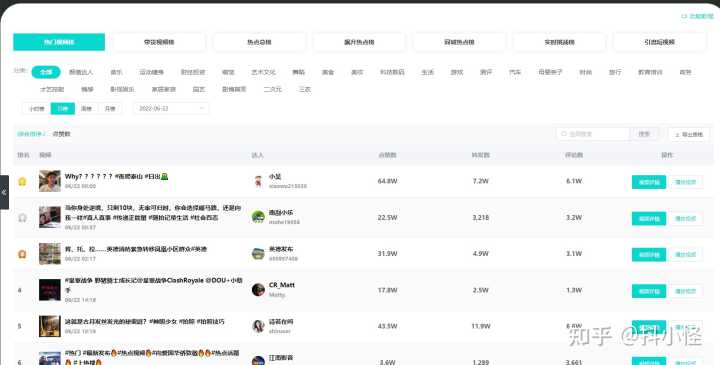Click the search magnifier icon in the search box
720x365 pixels.
coord(564,134)
